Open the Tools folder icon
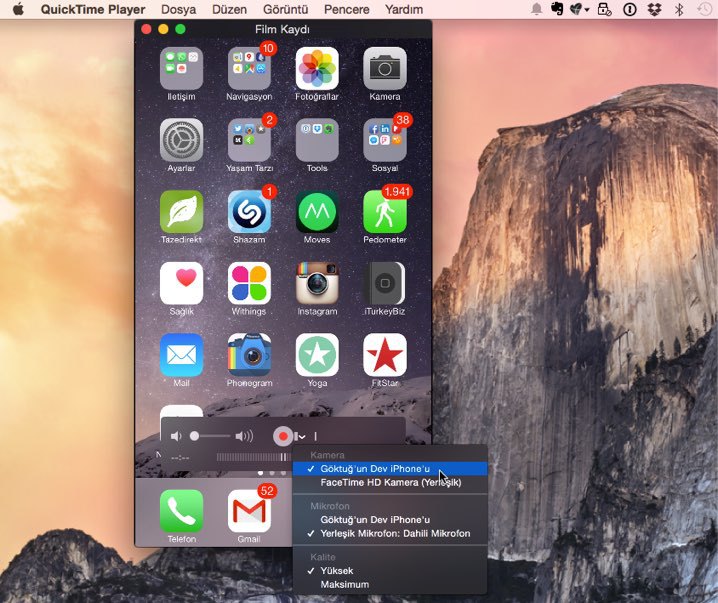The image size is (718, 603). 317,140
